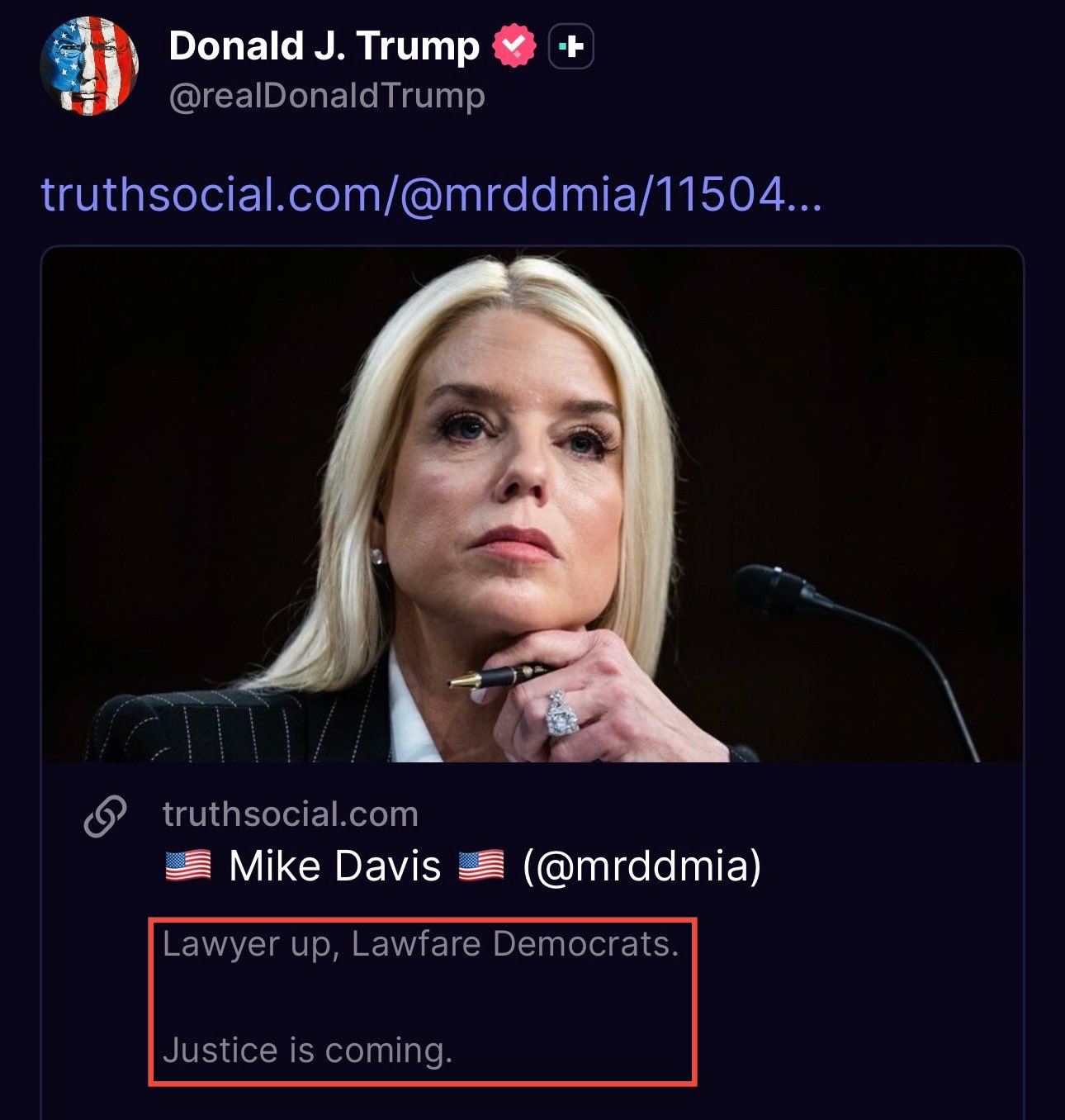The height and width of the screenshot is (1120, 1065).
Task: Open the Mike Davis card title
Action: [x=334, y=866]
